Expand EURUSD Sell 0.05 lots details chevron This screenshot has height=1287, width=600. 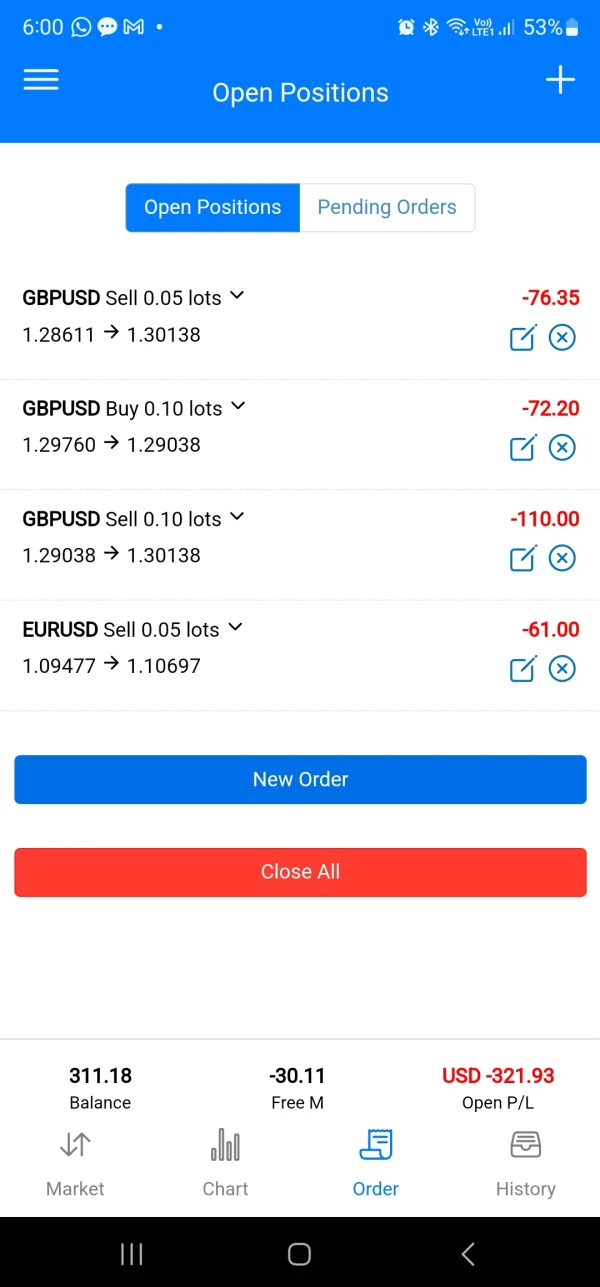click(235, 627)
